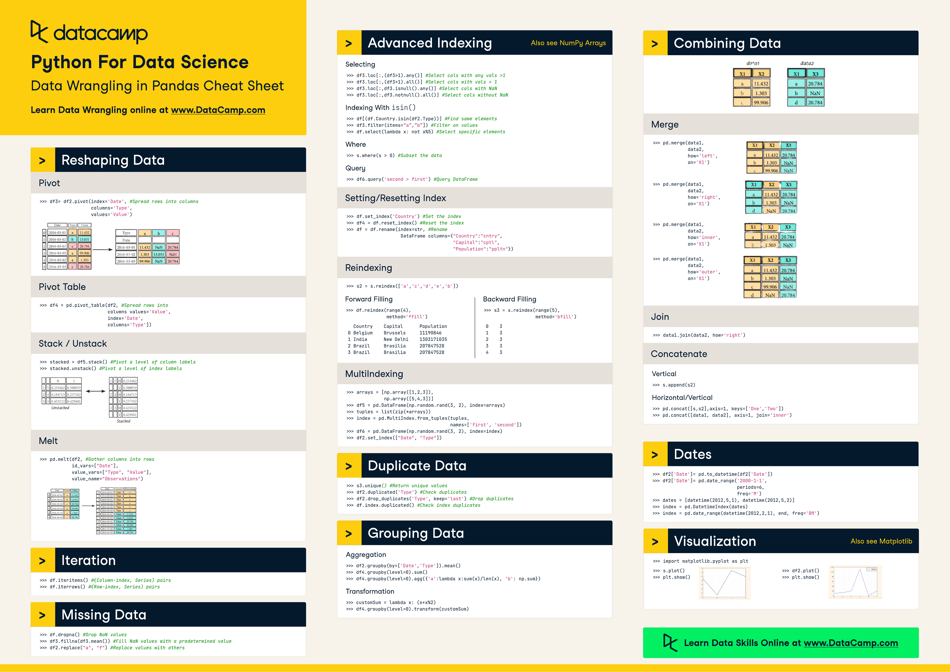Select the Stack / Unstack subsection heading
The width and height of the screenshot is (950, 672).
tap(73, 344)
